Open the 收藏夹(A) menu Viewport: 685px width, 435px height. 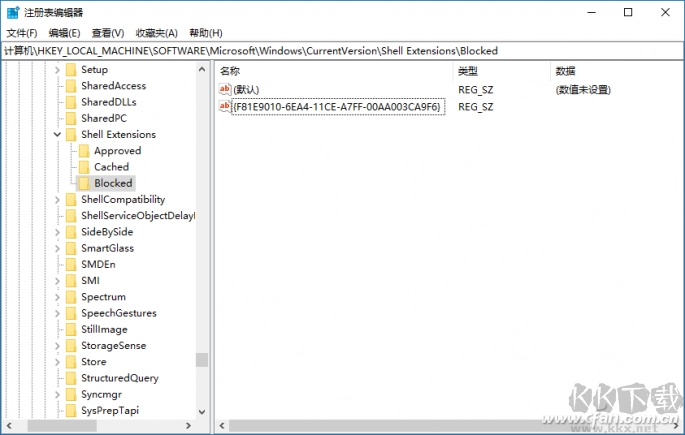point(156,33)
